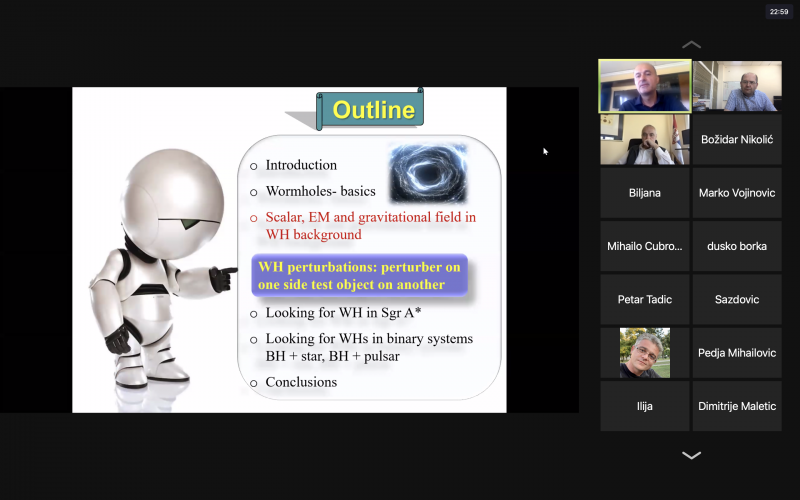Click the 'Introduction' outline item
The width and height of the screenshot is (800, 500).
(301, 165)
